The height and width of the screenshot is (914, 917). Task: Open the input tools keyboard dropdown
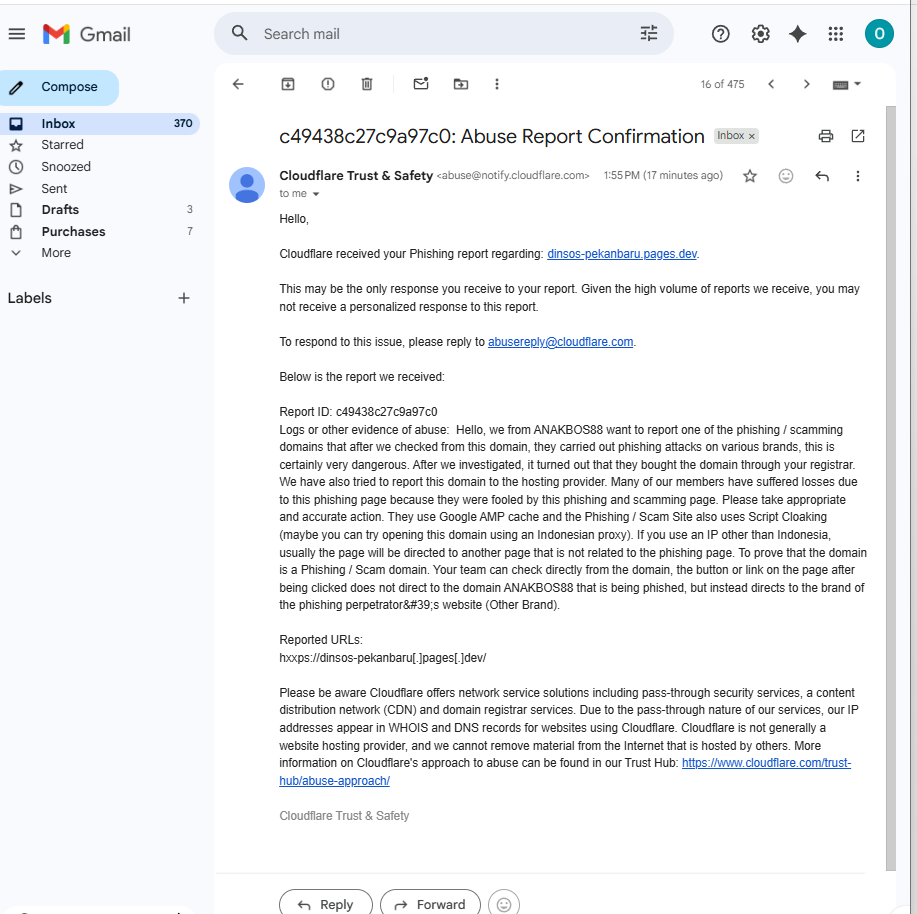(x=846, y=85)
